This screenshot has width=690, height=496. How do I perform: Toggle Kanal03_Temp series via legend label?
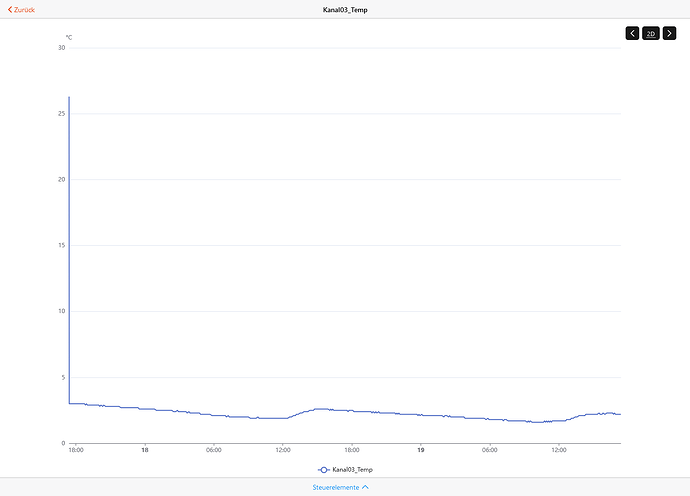pyautogui.click(x=352, y=469)
